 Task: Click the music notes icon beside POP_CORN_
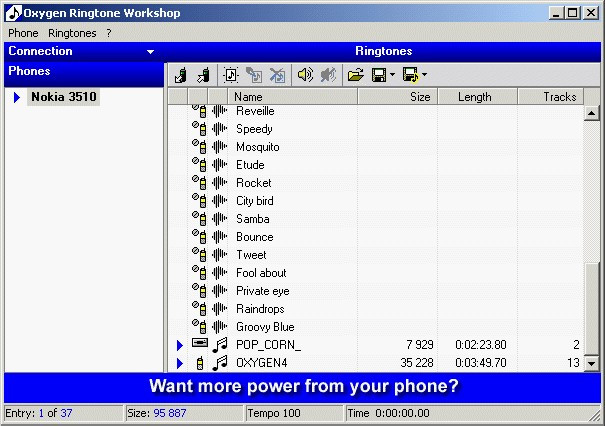[x=220, y=345]
